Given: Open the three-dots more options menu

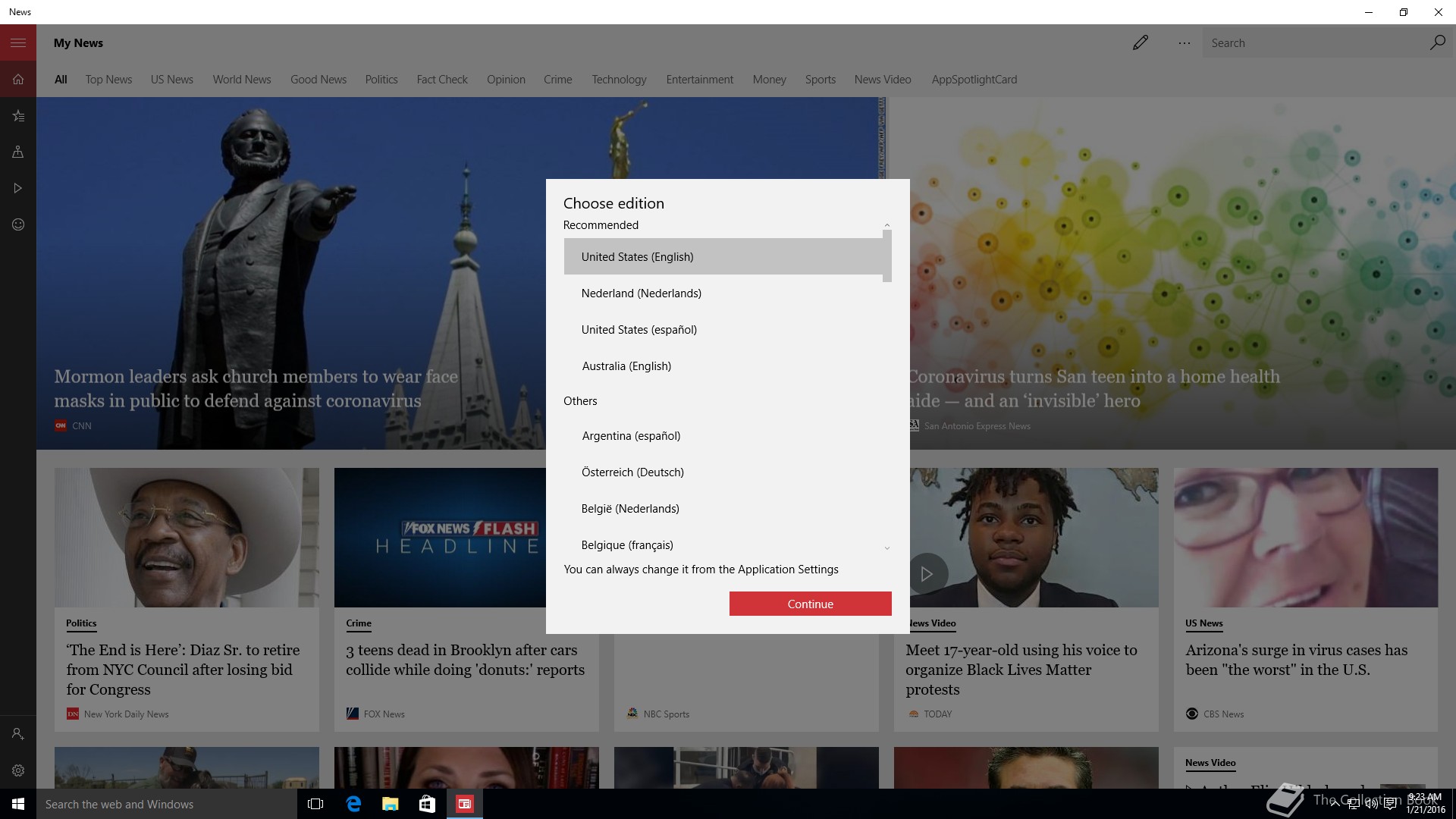Looking at the screenshot, I should point(1184,42).
